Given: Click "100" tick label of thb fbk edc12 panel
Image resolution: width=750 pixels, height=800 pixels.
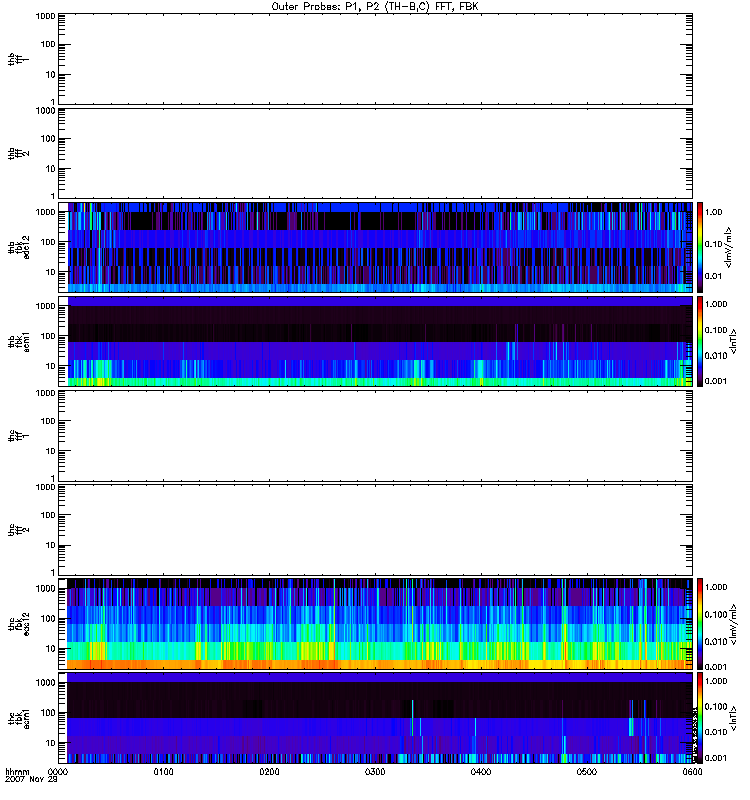Looking at the screenshot, I should point(48,242).
